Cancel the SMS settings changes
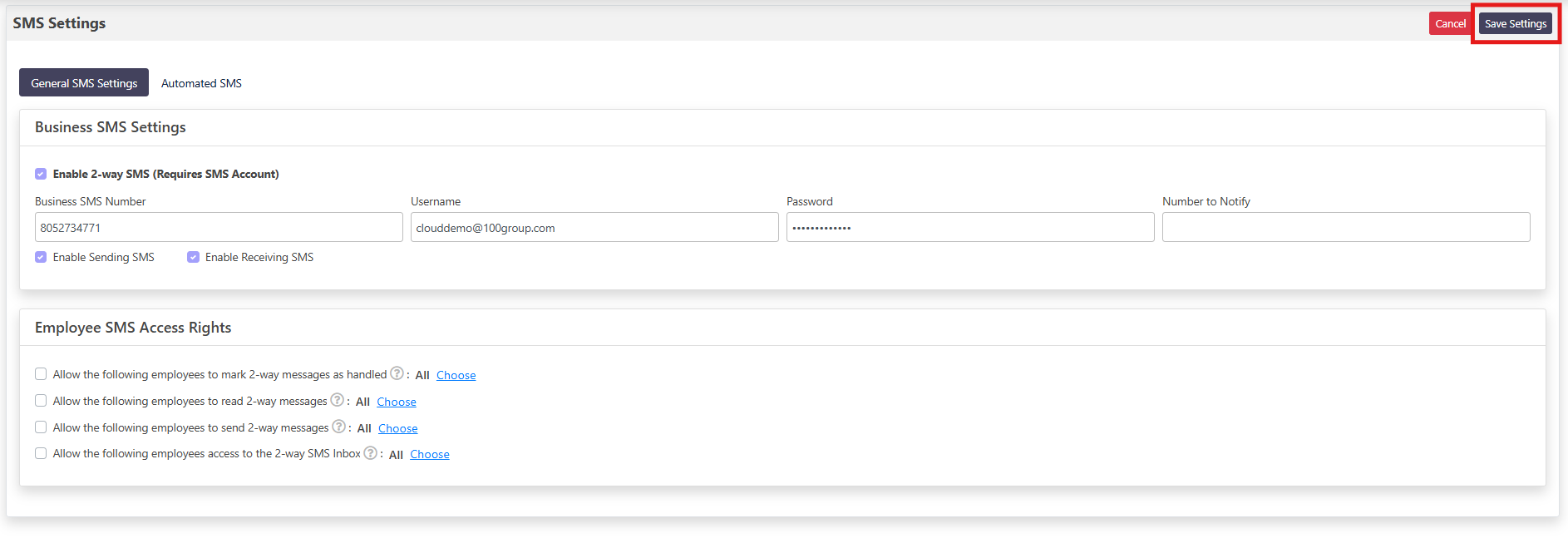 pos(1450,23)
